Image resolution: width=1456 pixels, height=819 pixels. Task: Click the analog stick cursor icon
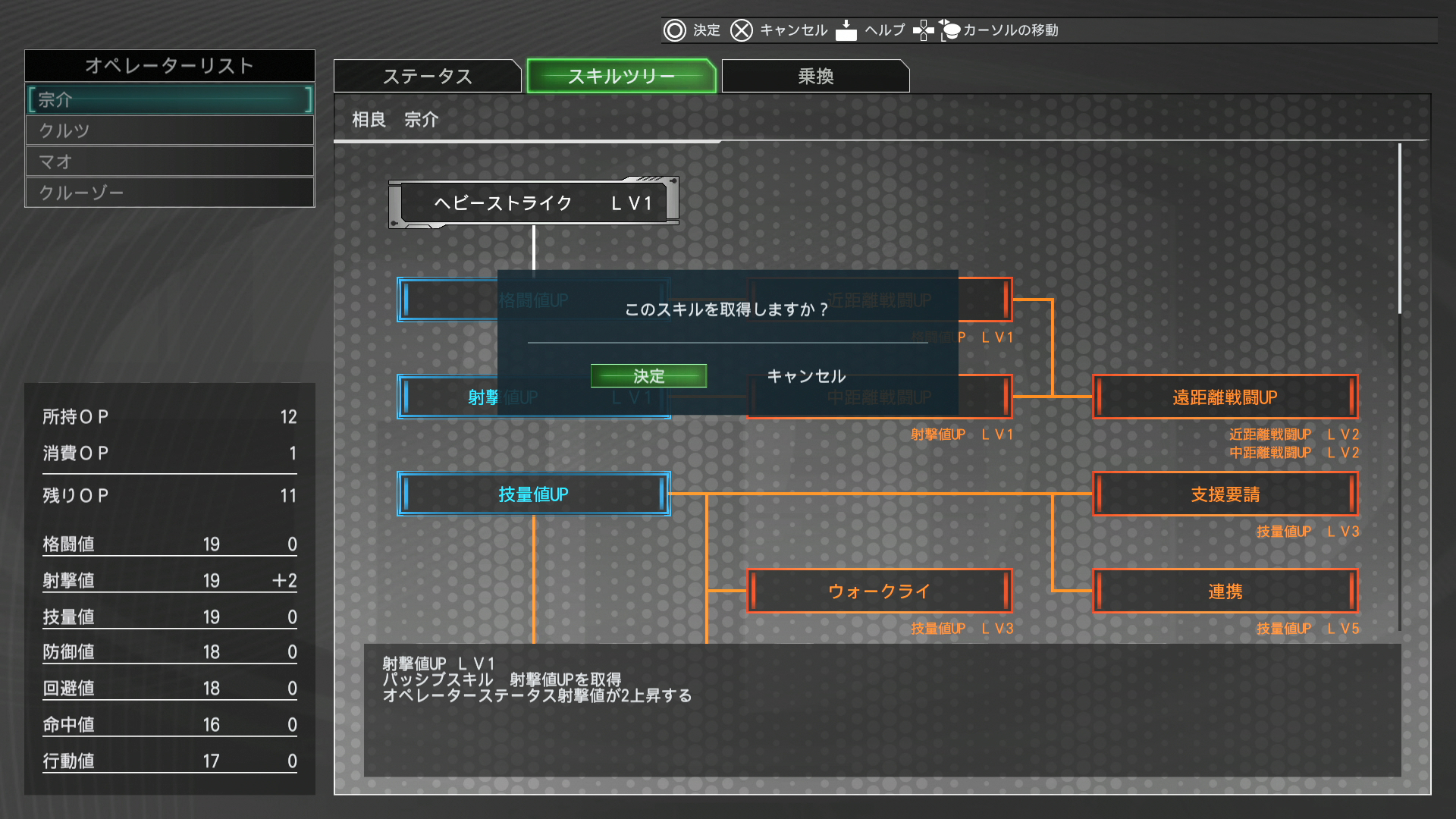pyautogui.click(x=949, y=30)
